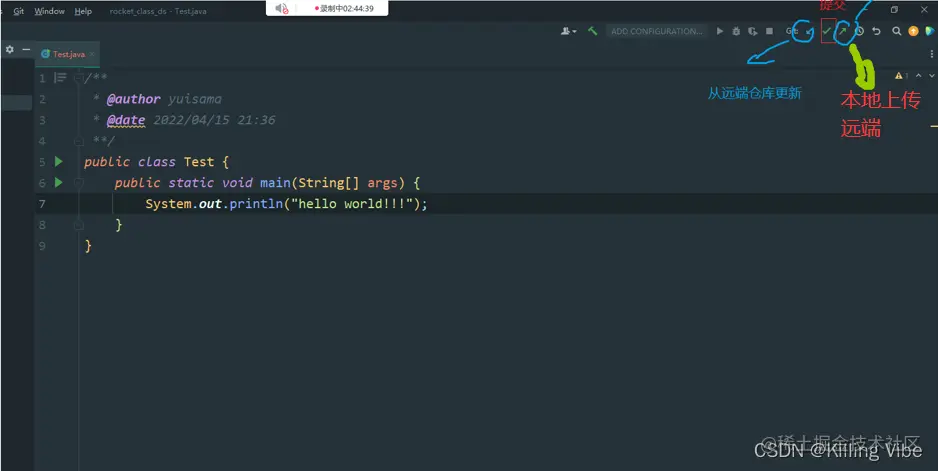This screenshot has width=938, height=471.
Task: Commit changes with the green checkmark
Action: 827,31
